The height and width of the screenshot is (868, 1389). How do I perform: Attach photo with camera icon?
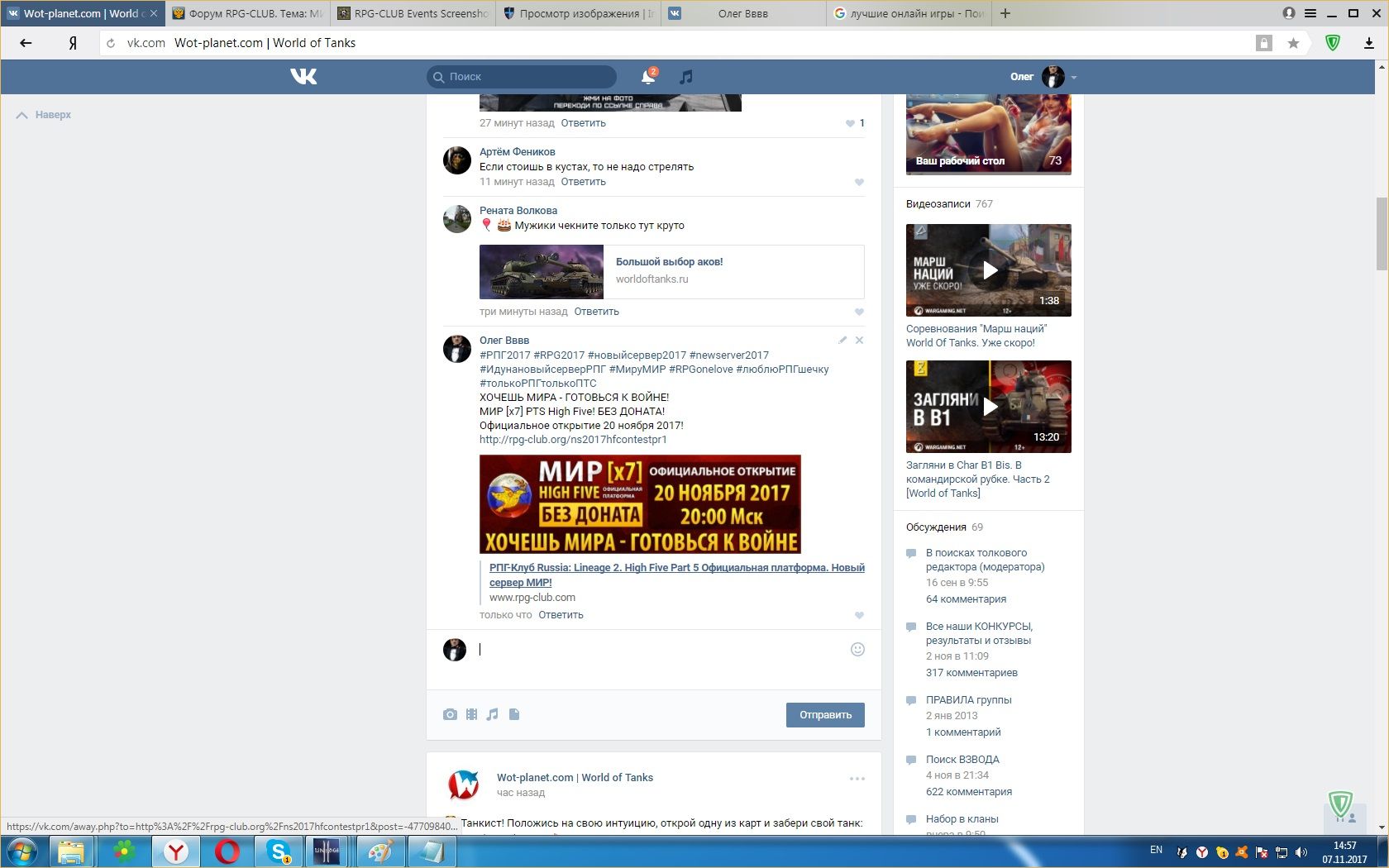pos(450,715)
